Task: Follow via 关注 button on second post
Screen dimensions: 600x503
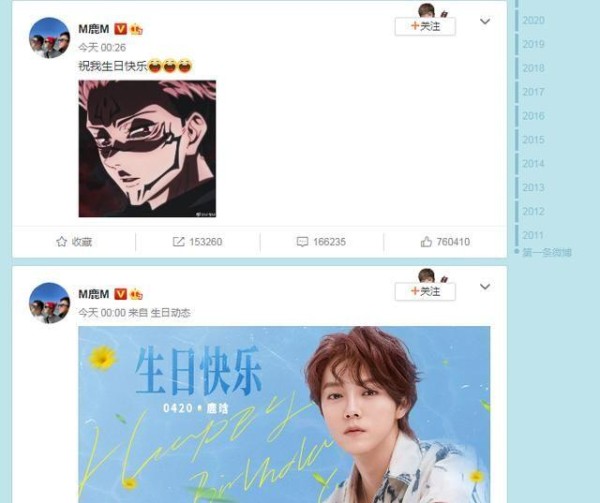Action: (425, 292)
